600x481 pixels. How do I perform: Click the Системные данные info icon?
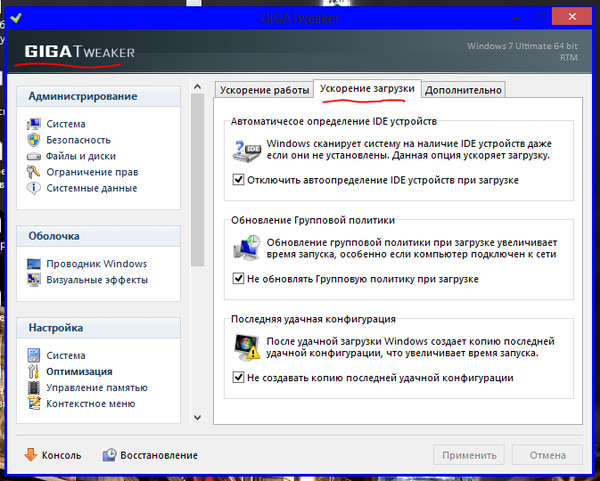pyautogui.click(x=34, y=188)
